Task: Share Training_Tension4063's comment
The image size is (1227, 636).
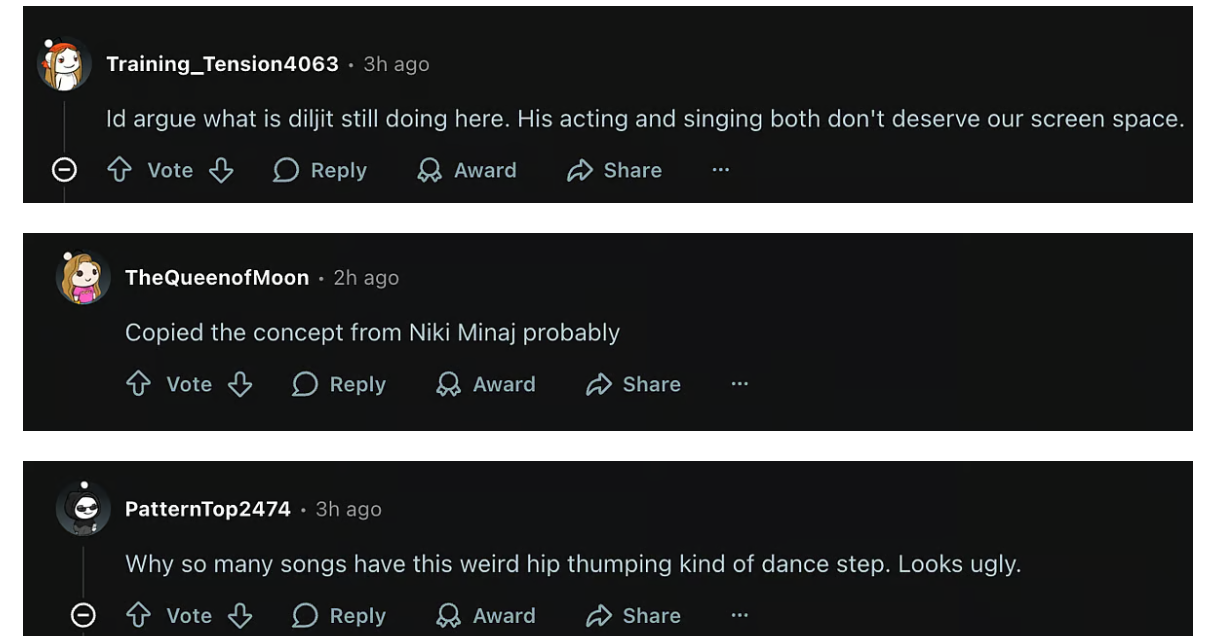Action: click(614, 170)
